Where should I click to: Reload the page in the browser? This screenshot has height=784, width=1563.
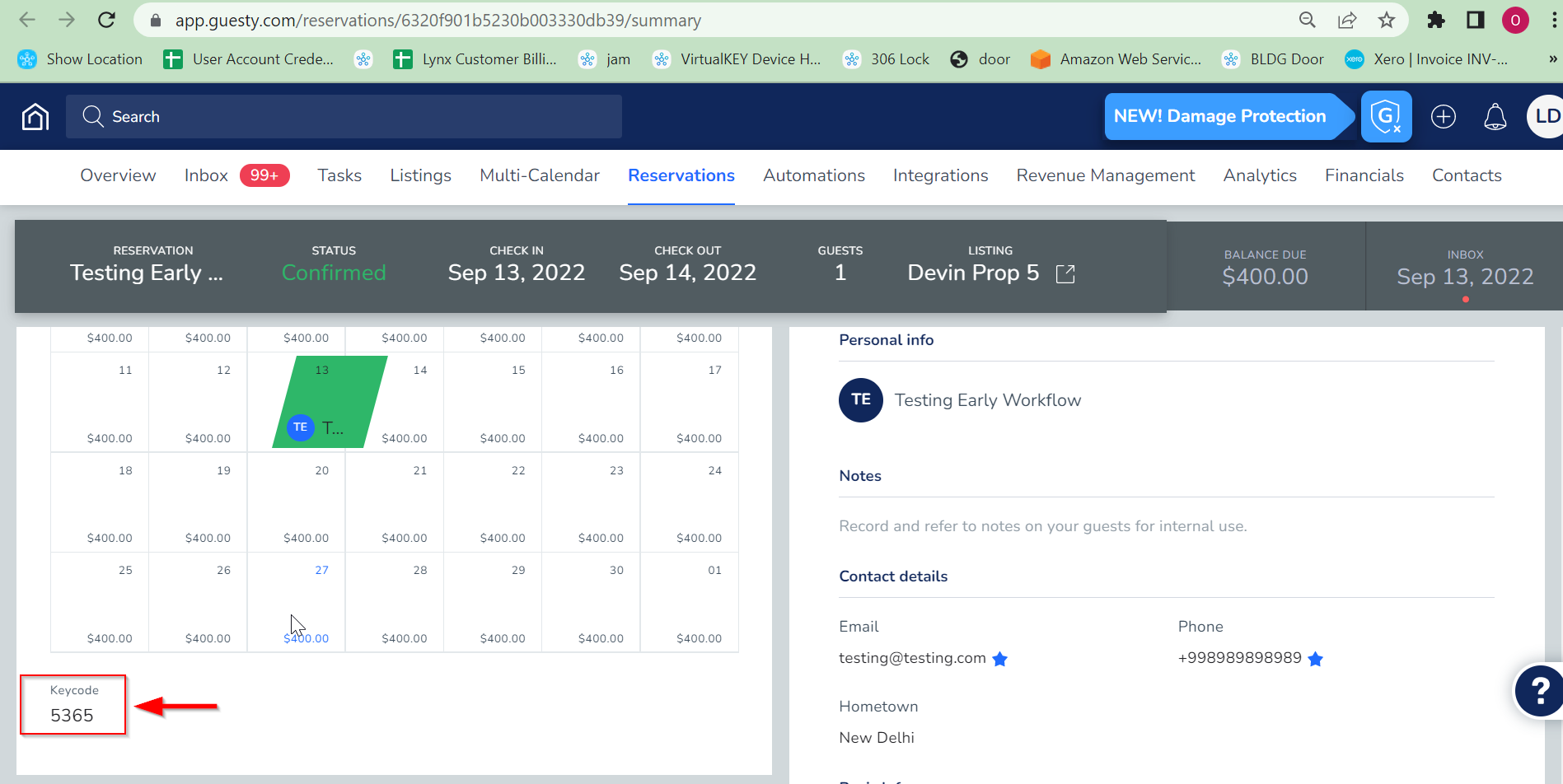tap(106, 20)
